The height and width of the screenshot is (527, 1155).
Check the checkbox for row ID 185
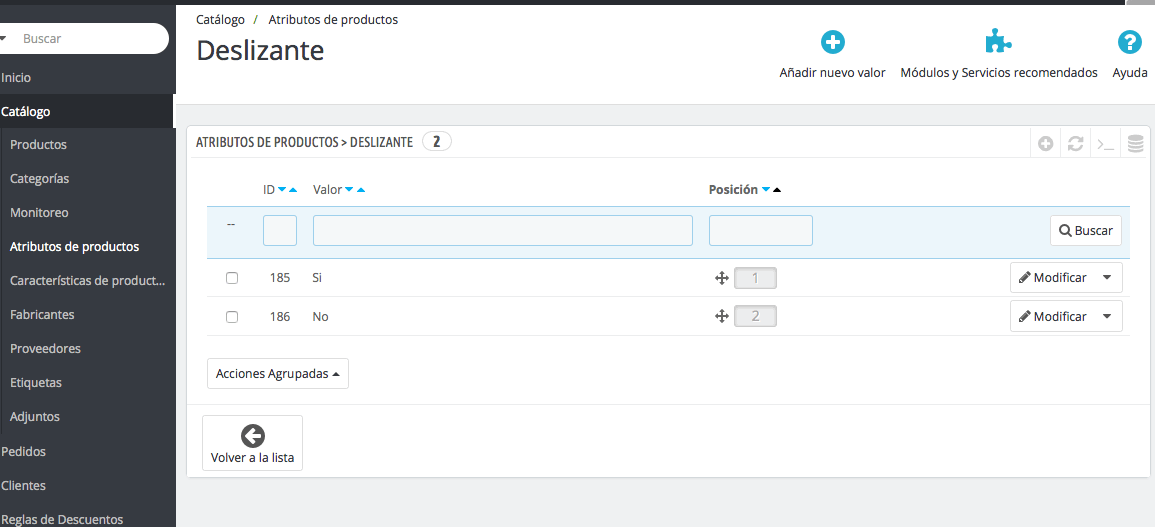232,278
